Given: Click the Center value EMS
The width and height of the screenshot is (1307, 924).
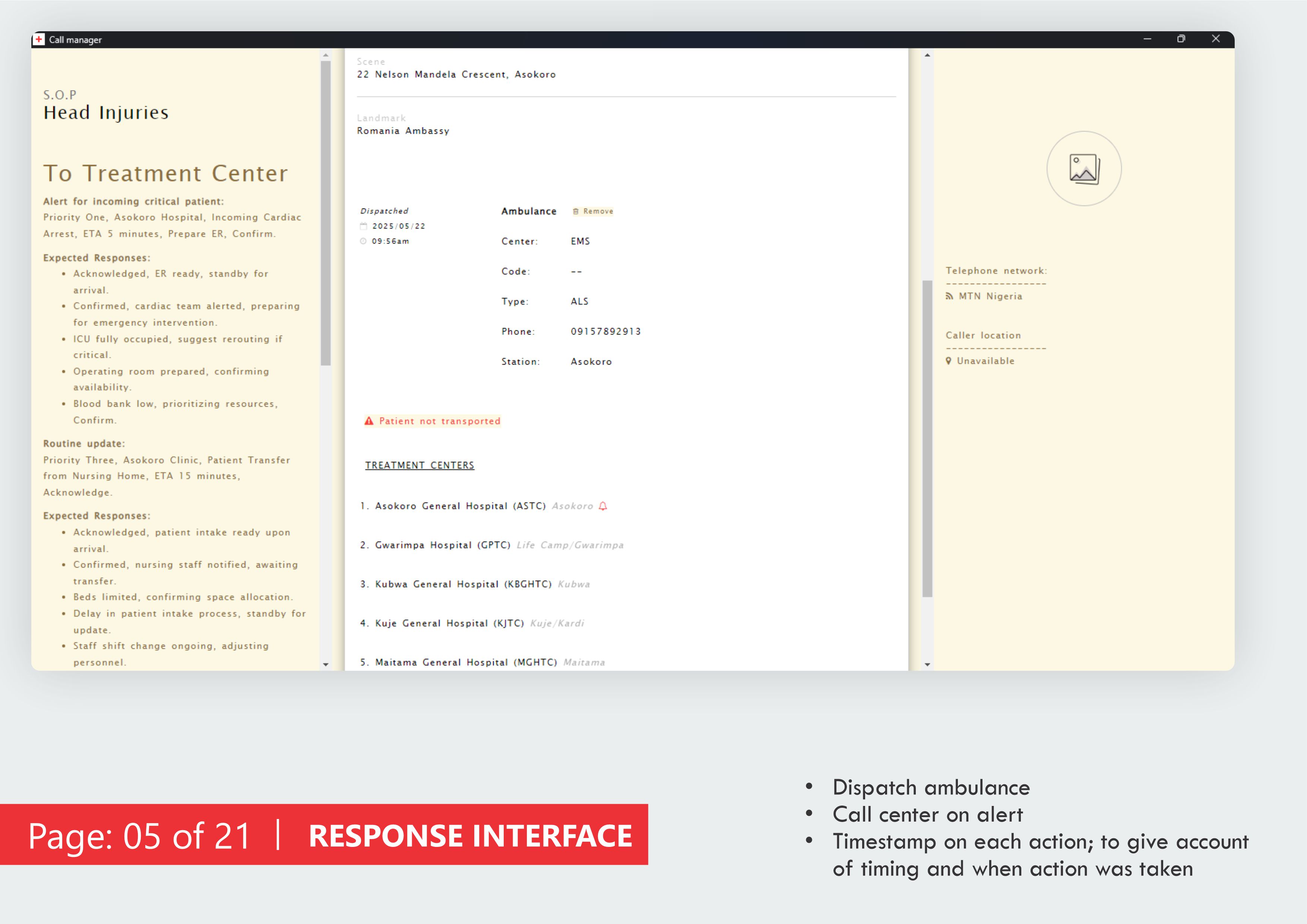Looking at the screenshot, I should tap(580, 241).
